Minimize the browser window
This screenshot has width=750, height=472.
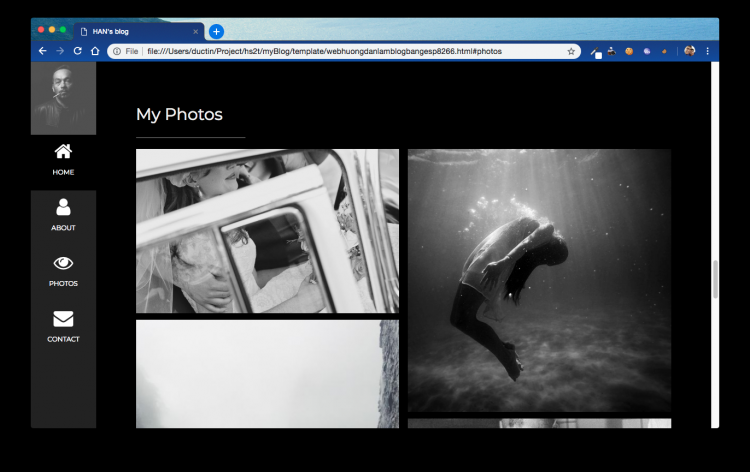(x=52, y=30)
